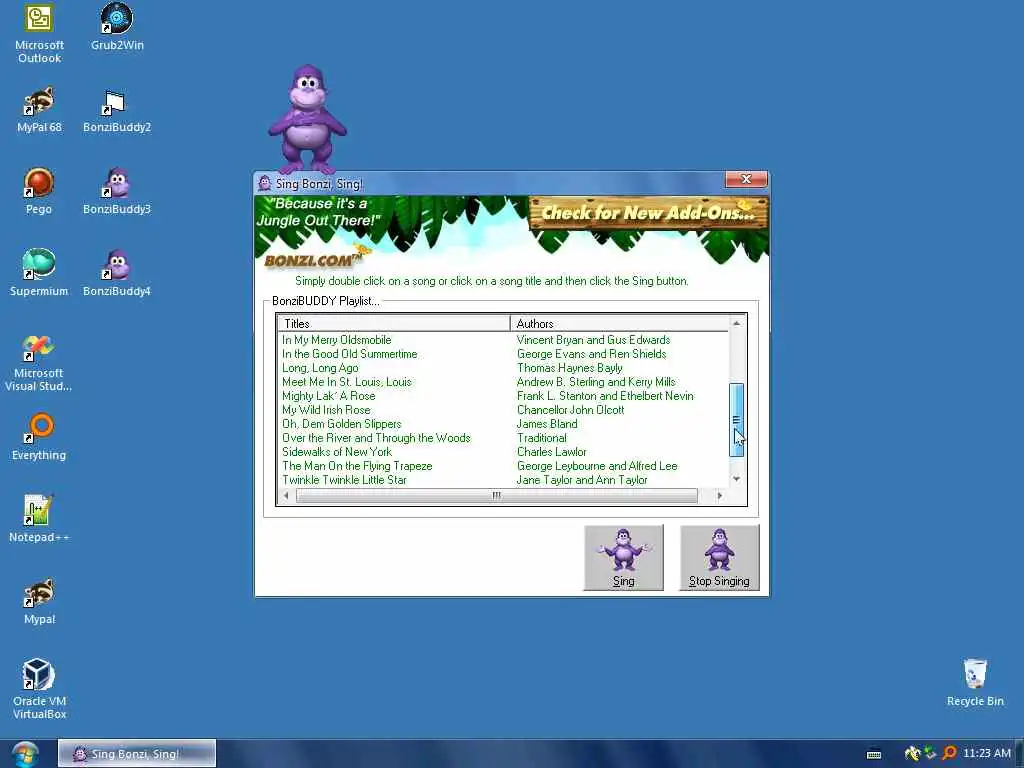Select the BonziBuddy3 desktop shortcut
Screen dimensions: 1024x768
(117, 191)
